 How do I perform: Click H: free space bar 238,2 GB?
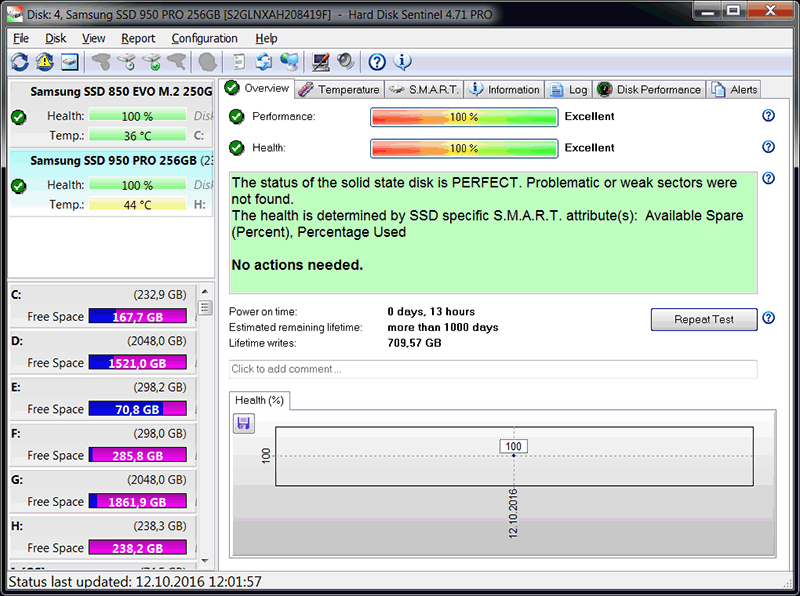tap(137, 548)
